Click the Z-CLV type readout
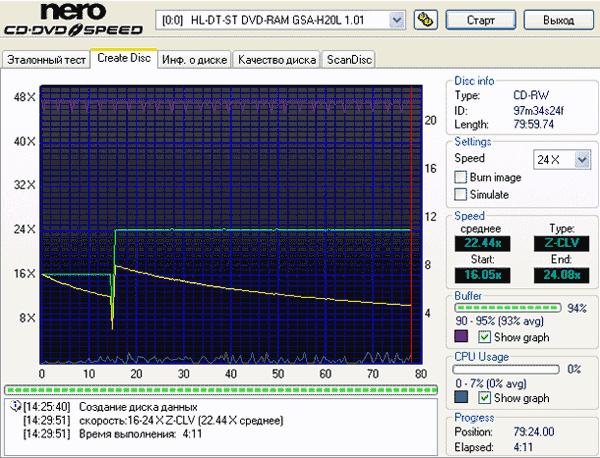 (x=561, y=244)
